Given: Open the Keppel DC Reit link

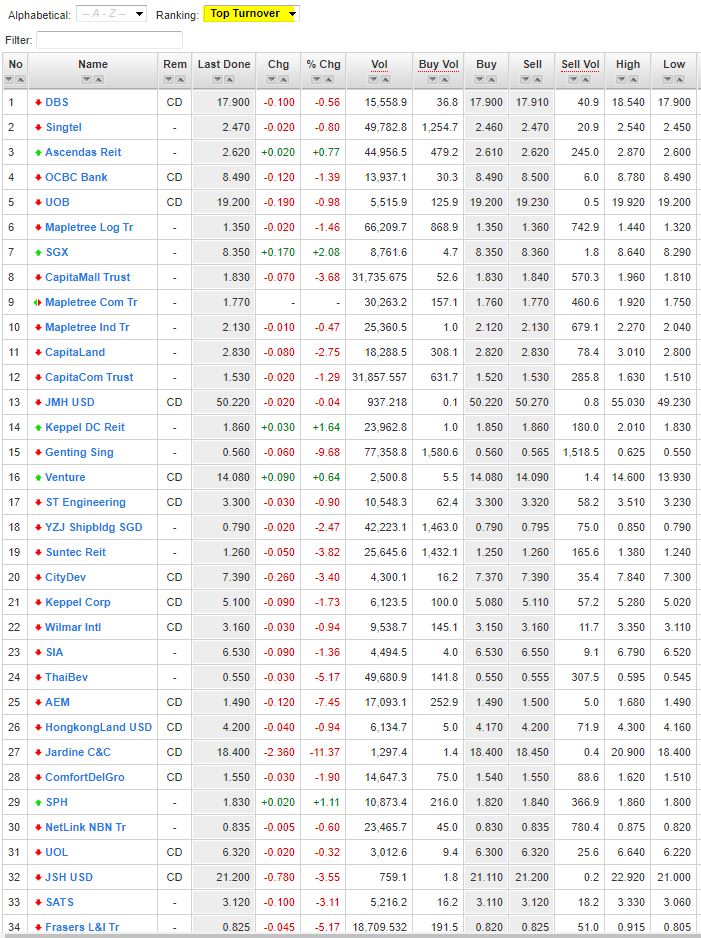Looking at the screenshot, I should point(85,428).
